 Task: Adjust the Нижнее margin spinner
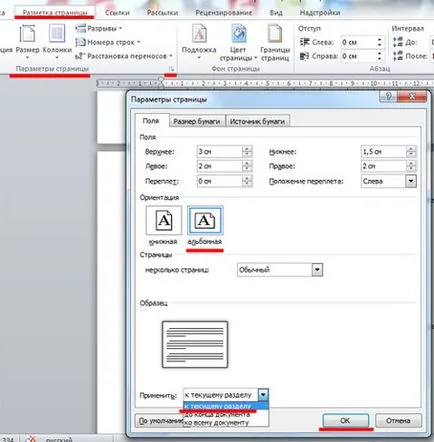click(x=411, y=152)
